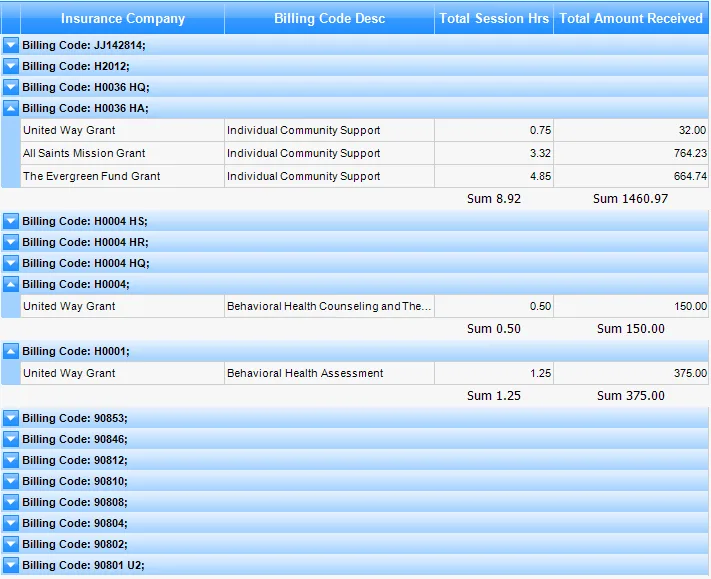Expand the Billing Code 90846 group
This screenshot has height=579, width=711.
click(11, 438)
